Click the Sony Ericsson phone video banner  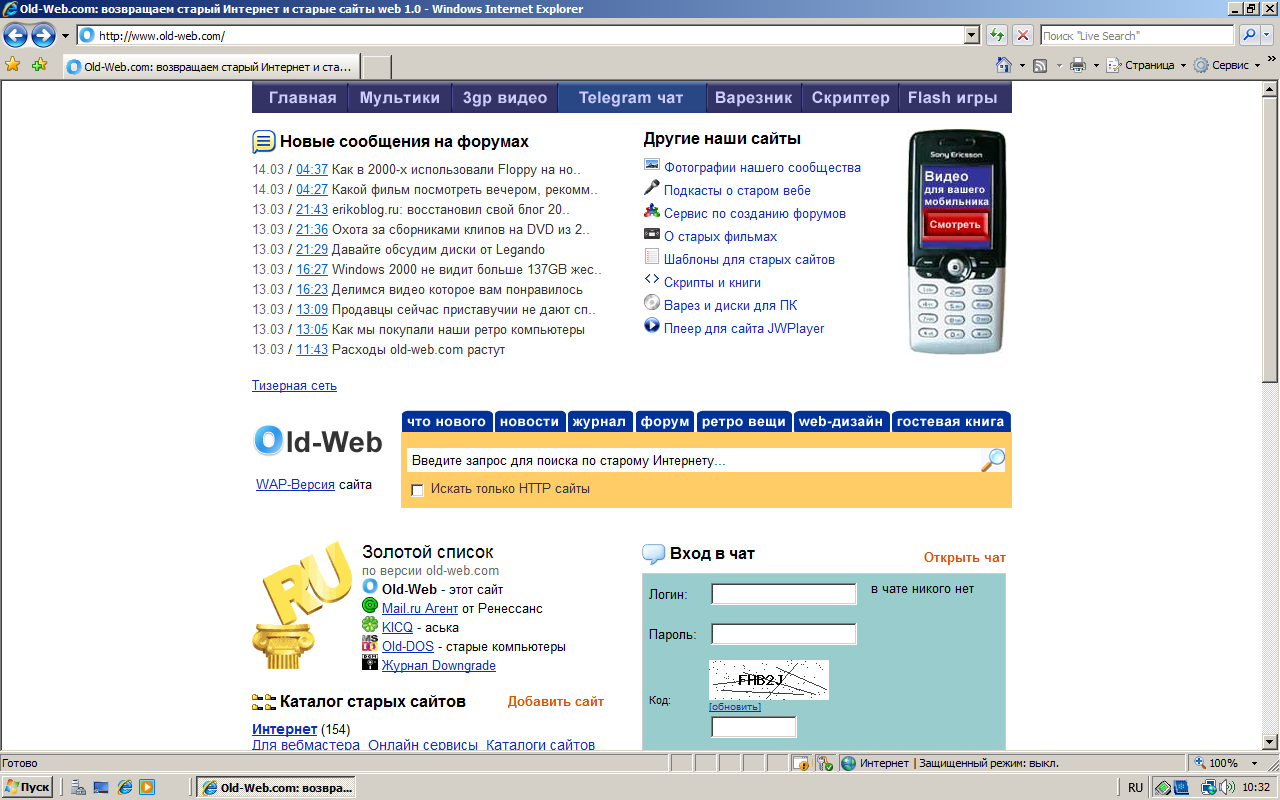point(957,242)
